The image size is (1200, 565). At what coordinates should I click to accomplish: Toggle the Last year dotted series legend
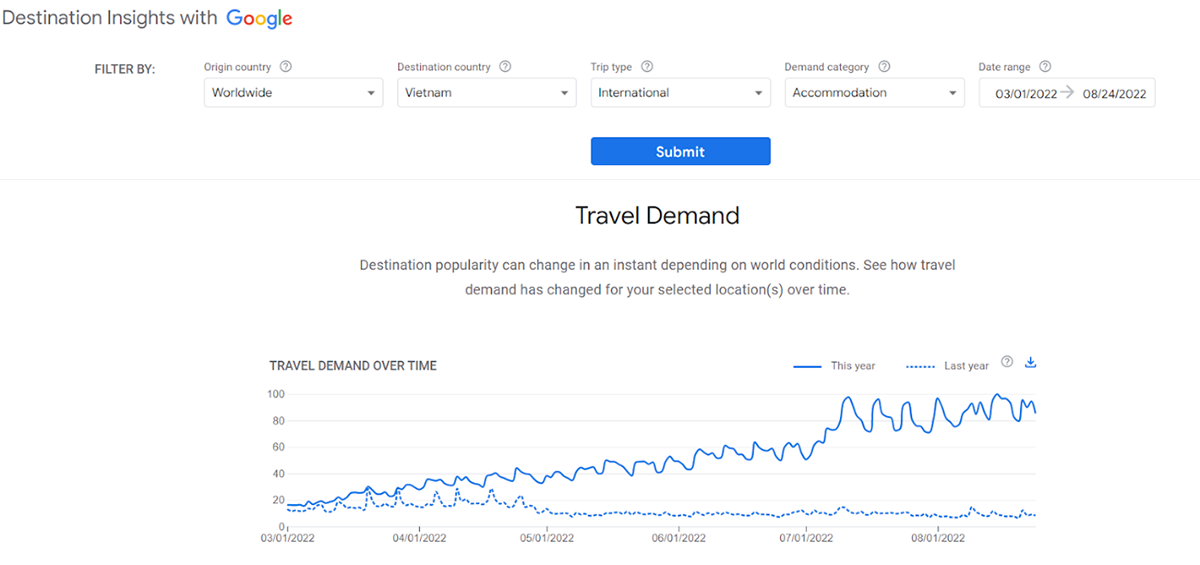coord(947,366)
